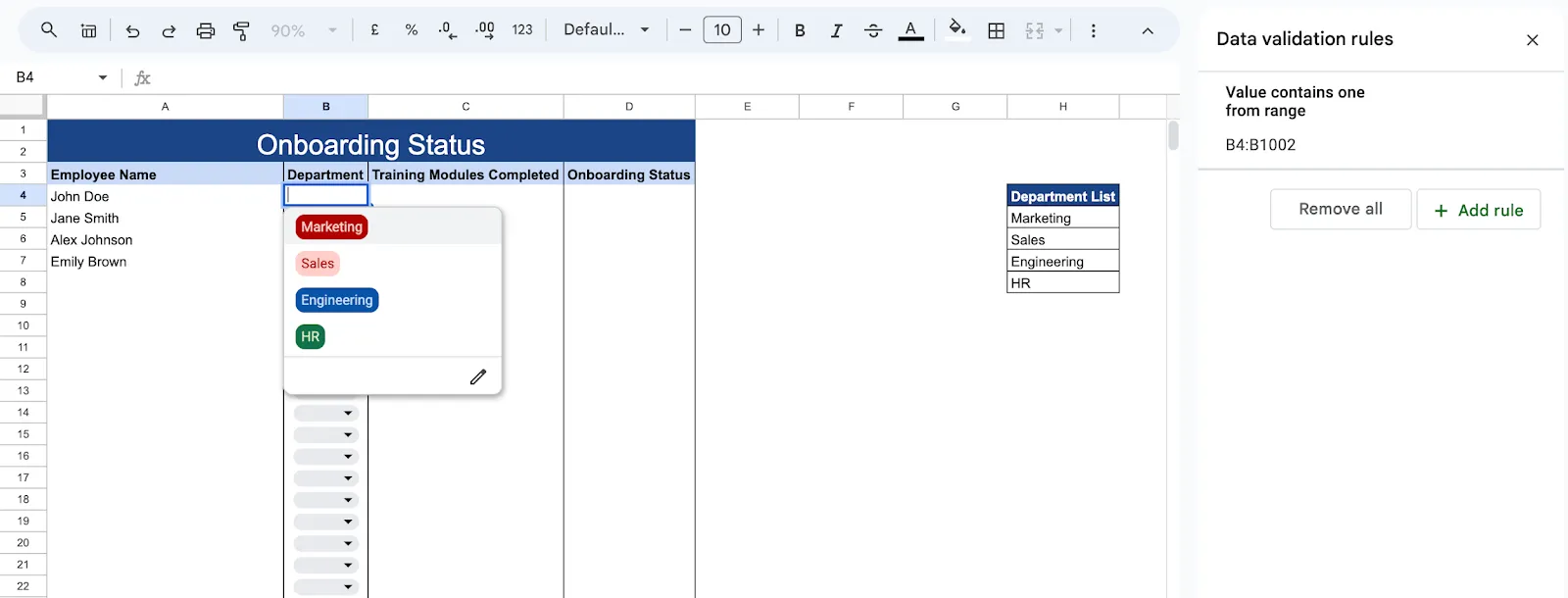Image resolution: width=1568 pixels, height=598 pixels.
Task: Click the search menus magnifier icon
Action: [48, 30]
